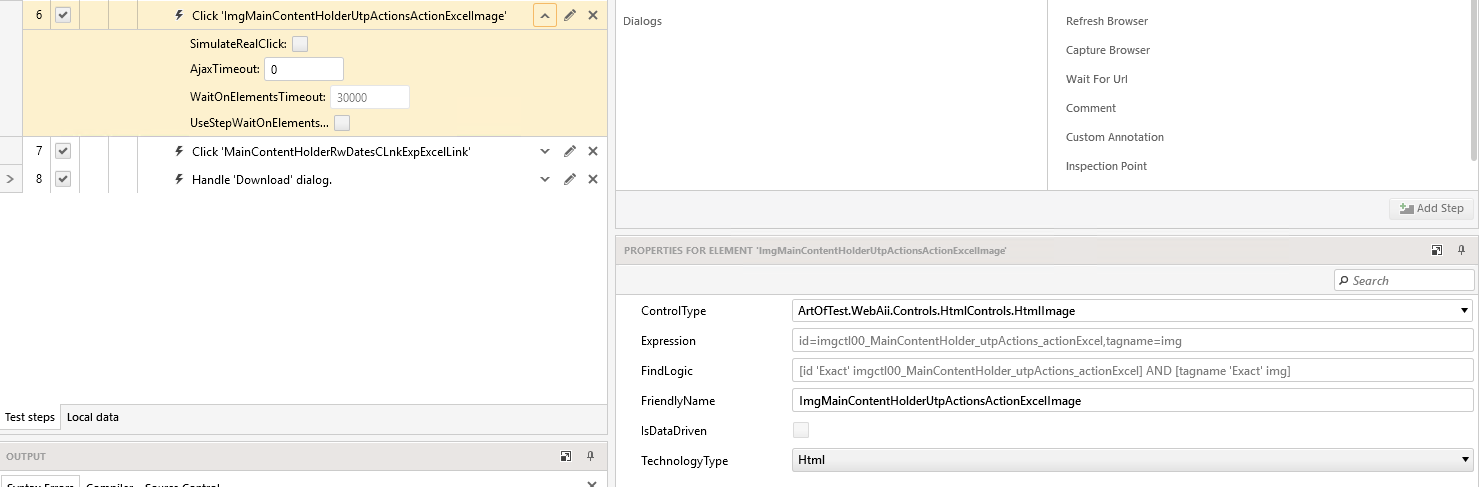
Task: Edit step 6 with the pencil icon
Action: [569, 15]
